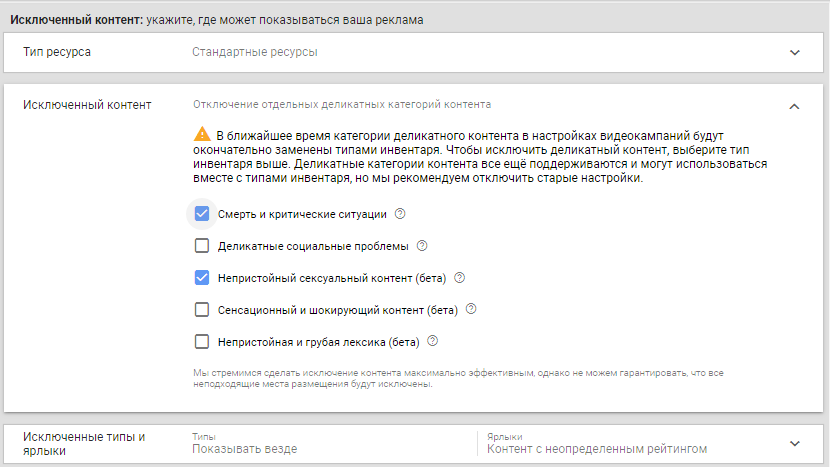Enable "Деликатные социальные проблемы" checkbox

point(202,246)
